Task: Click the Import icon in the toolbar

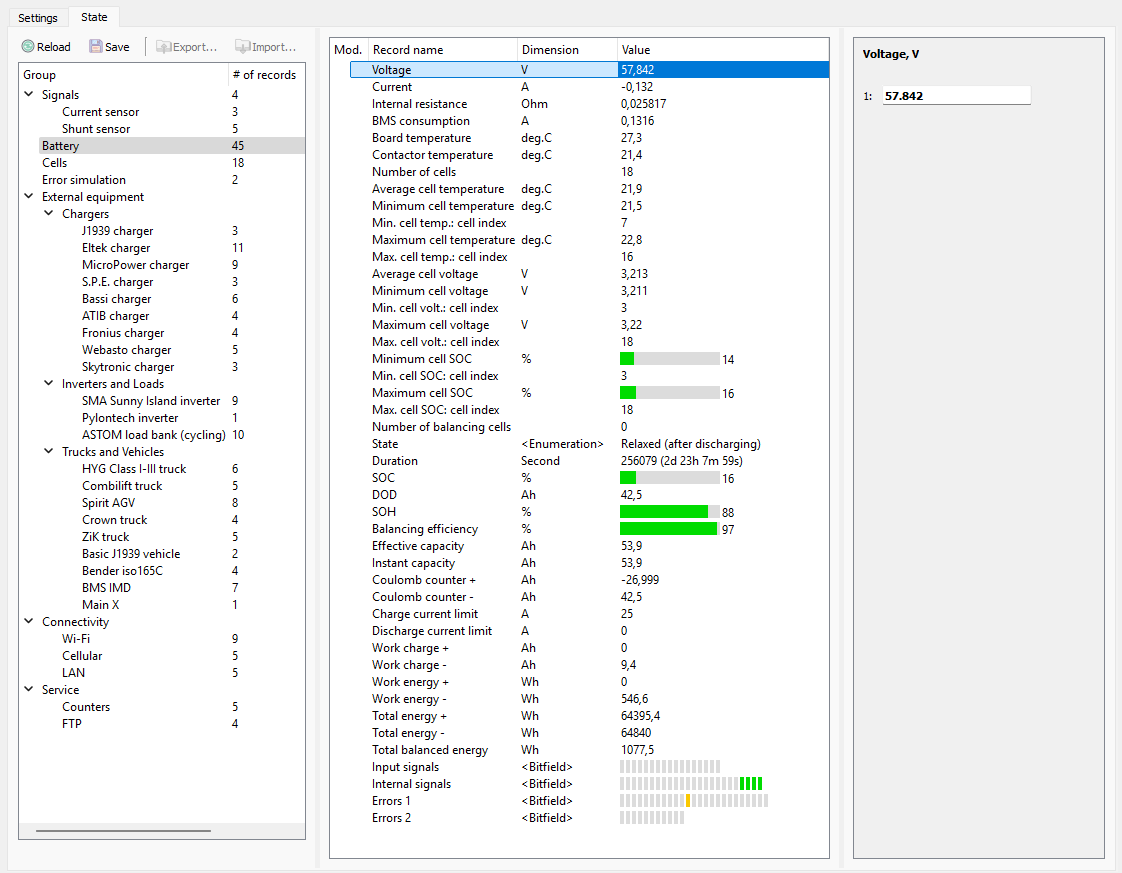Action: coord(243,47)
